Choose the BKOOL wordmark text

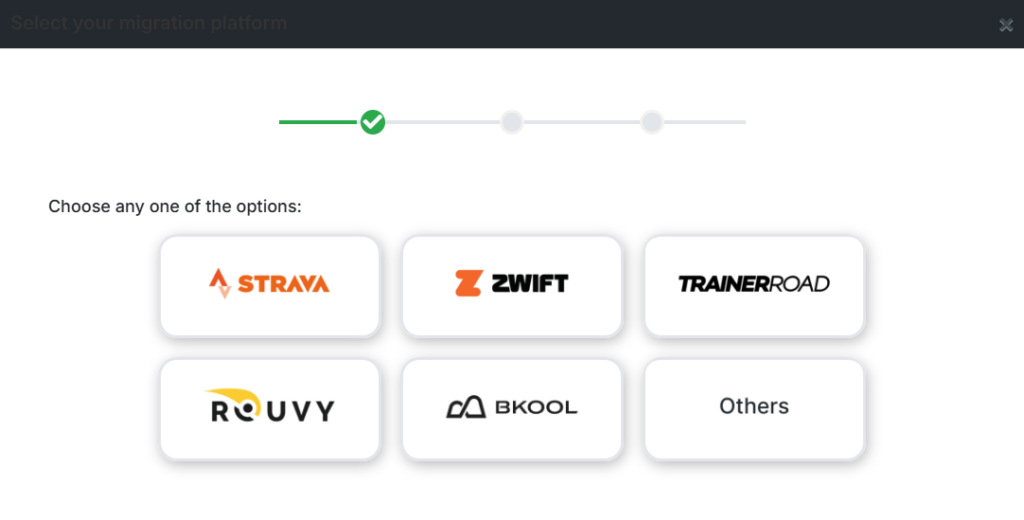point(536,408)
